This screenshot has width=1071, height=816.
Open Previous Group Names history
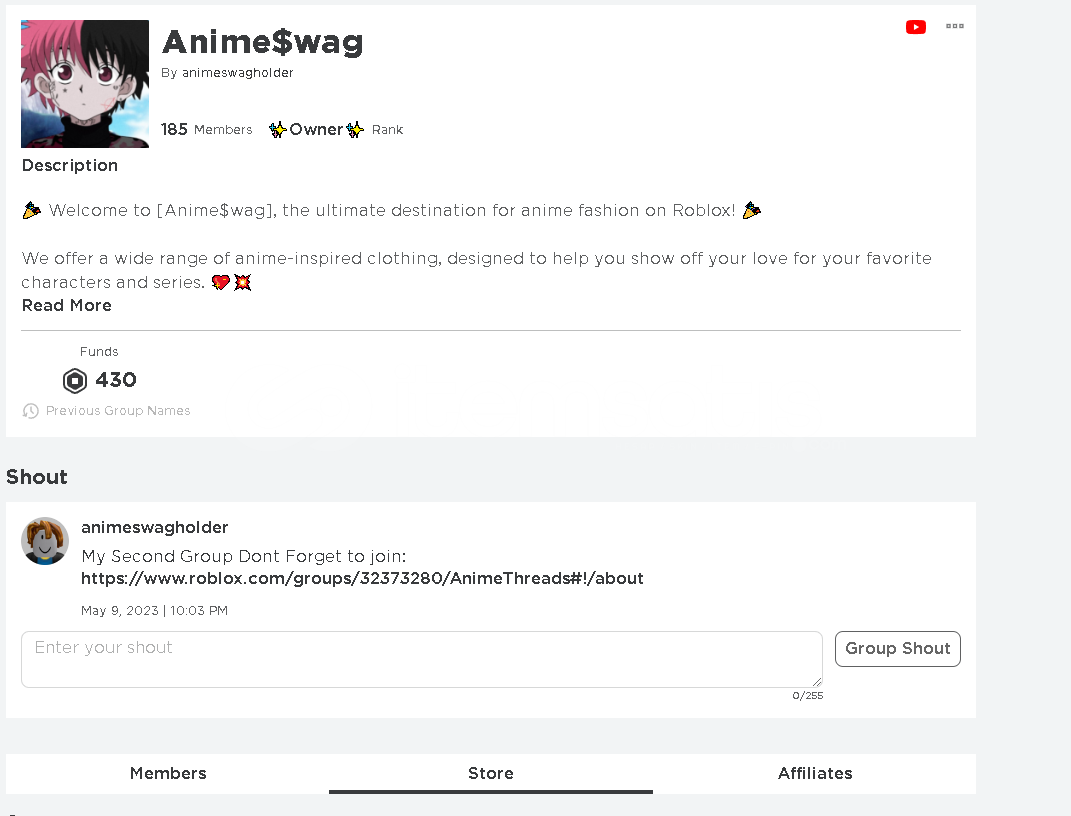point(117,410)
